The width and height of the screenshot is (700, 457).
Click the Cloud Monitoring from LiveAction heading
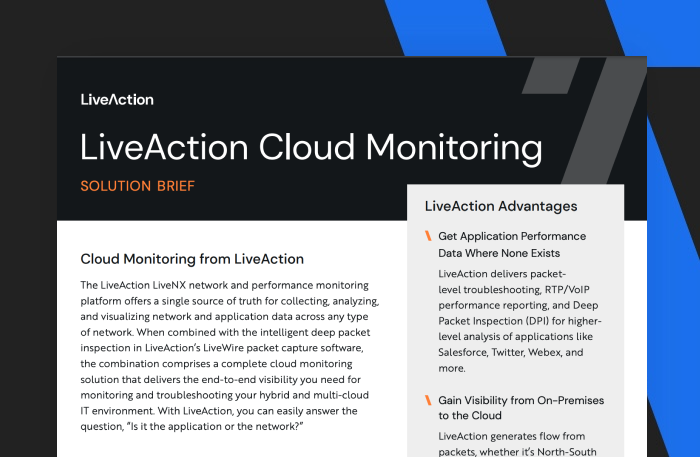[192, 259]
